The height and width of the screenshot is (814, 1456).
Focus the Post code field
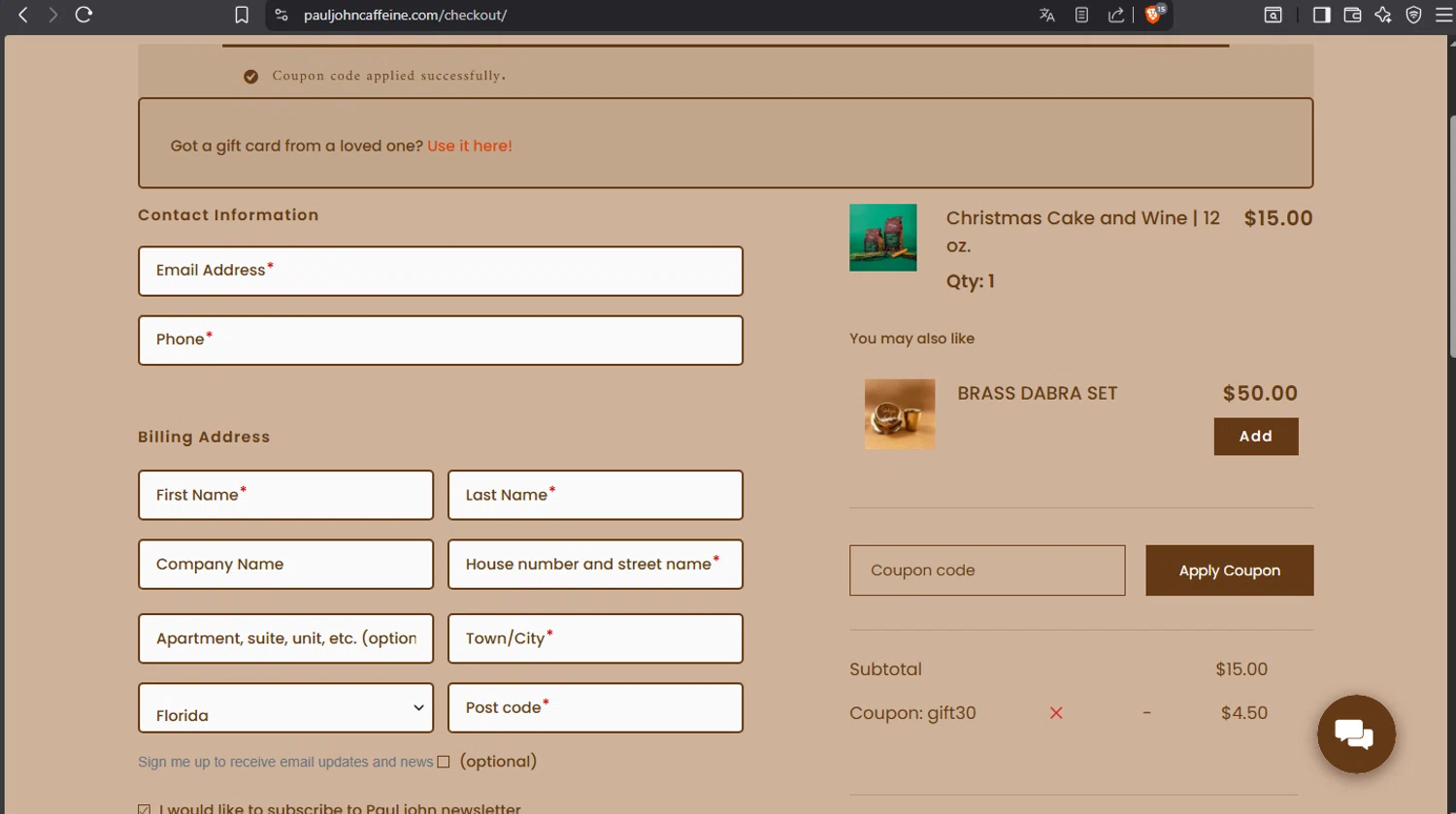point(595,708)
